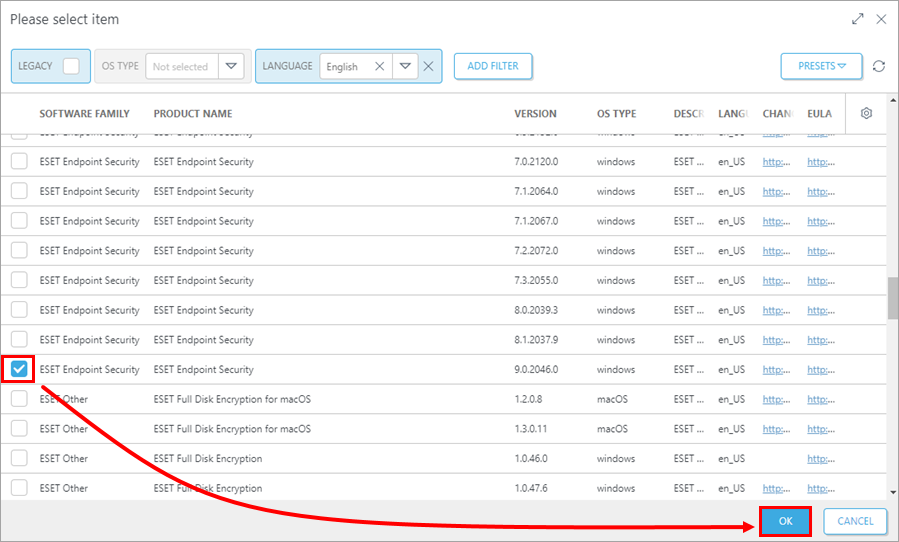Toggle the Legacy filter checkbox
The height and width of the screenshot is (542, 899).
tap(71, 66)
